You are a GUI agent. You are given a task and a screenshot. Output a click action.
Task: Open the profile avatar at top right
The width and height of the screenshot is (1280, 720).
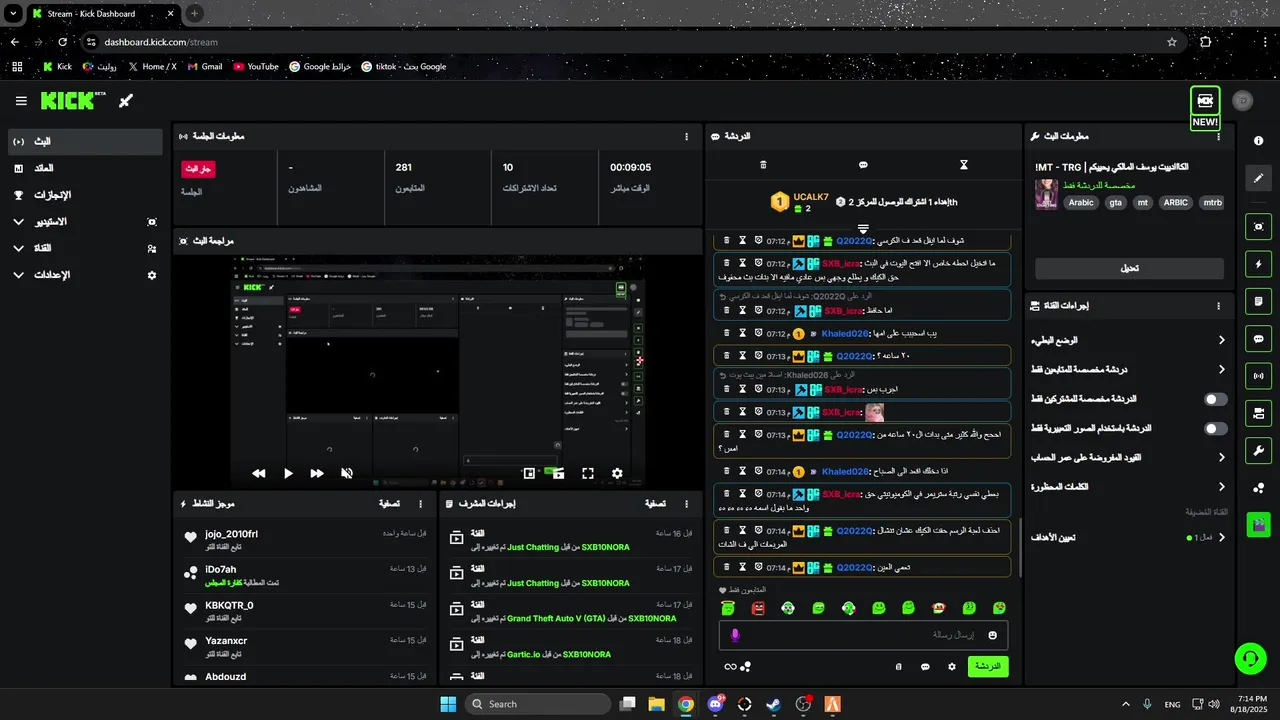point(1242,100)
